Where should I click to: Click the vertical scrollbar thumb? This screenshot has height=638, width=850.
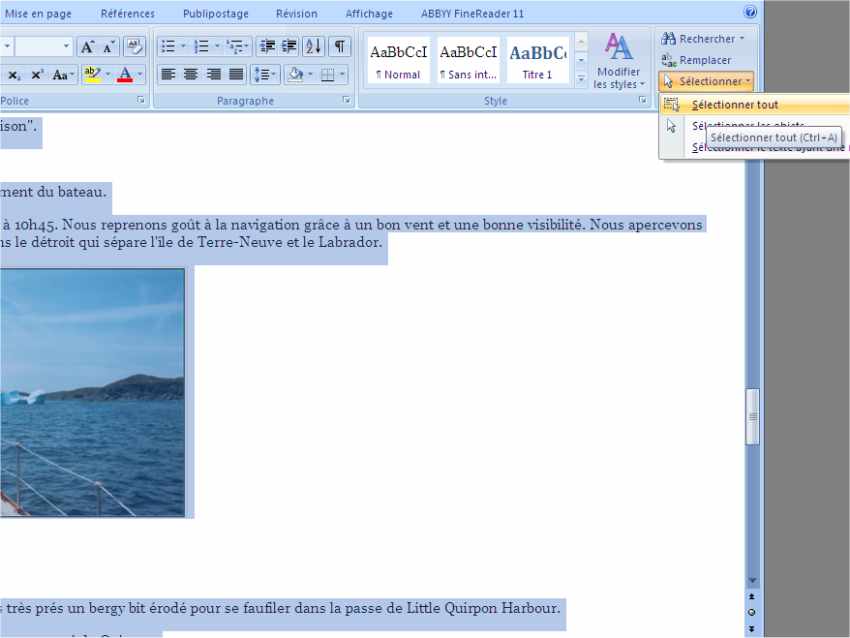point(752,416)
